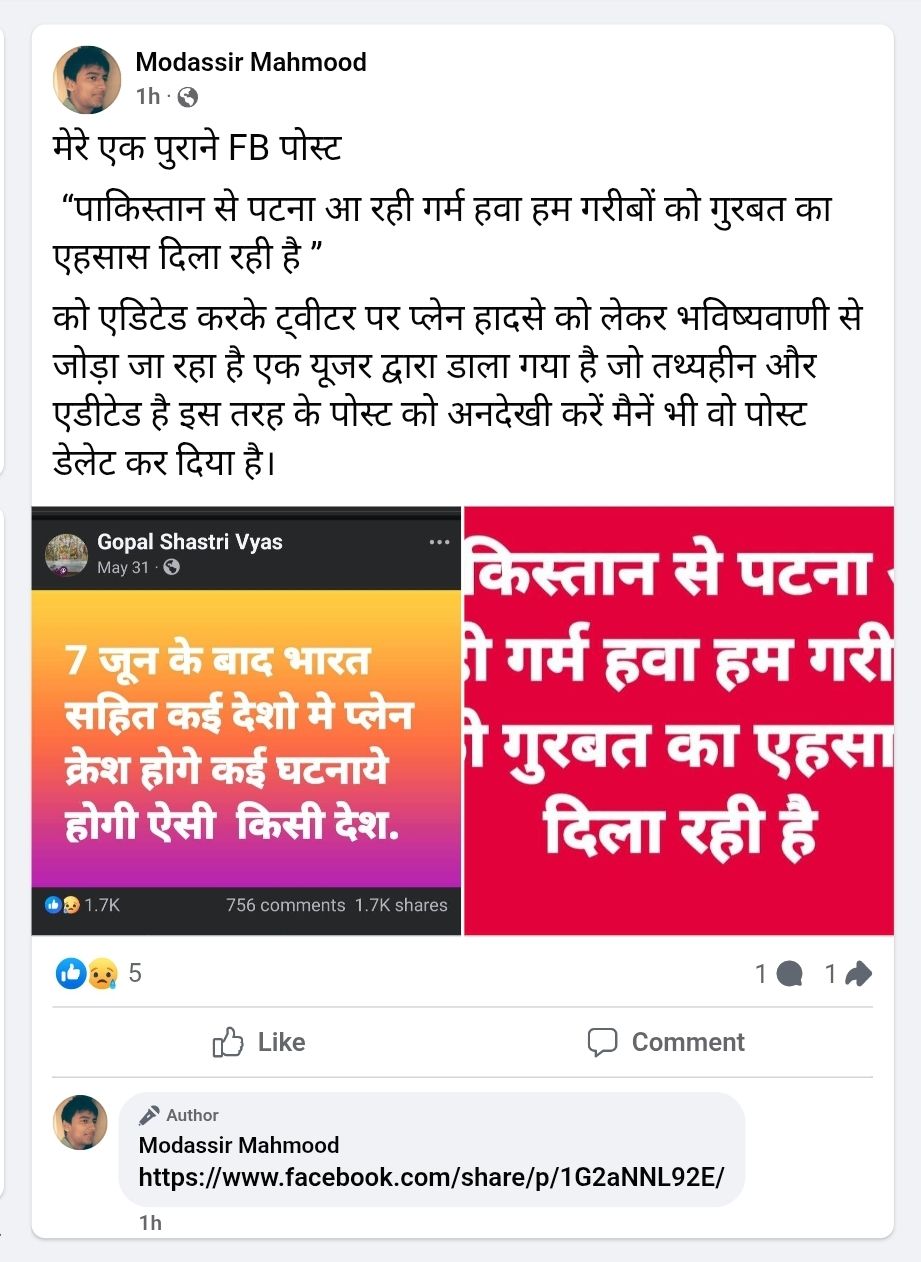Click the Like button label
This screenshot has width=921, height=1262.
281,1042
